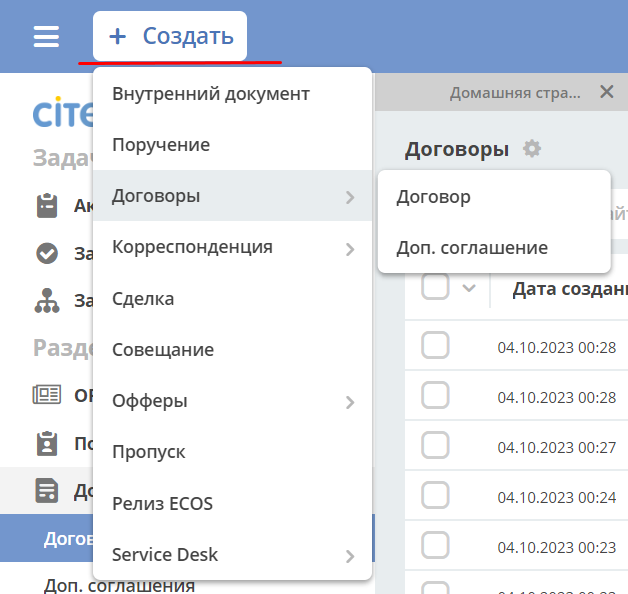Tick the select-all checkbox in the table header
The width and height of the screenshot is (628, 594).
435,286
